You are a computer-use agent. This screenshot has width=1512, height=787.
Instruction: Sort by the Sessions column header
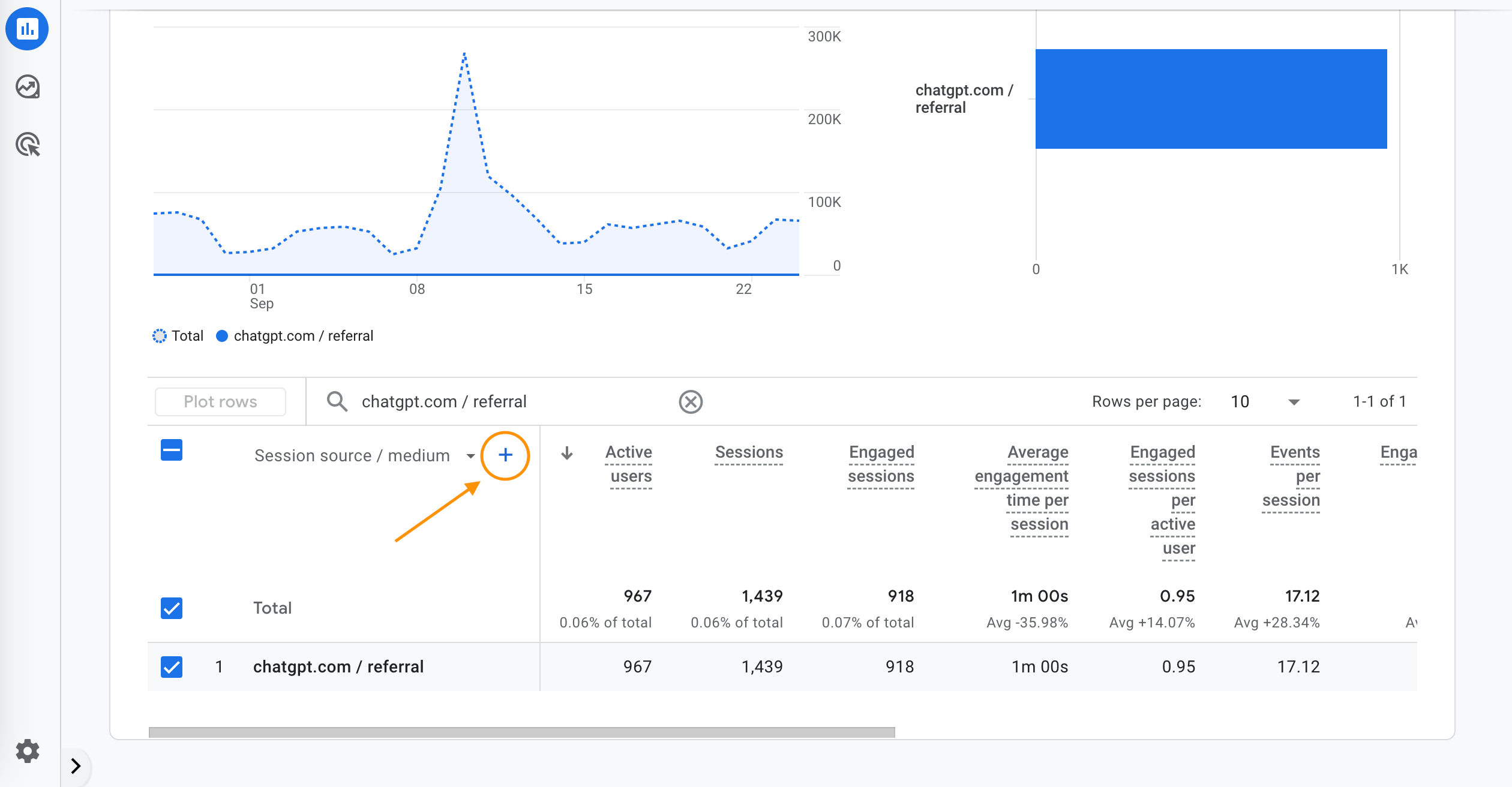749,452
